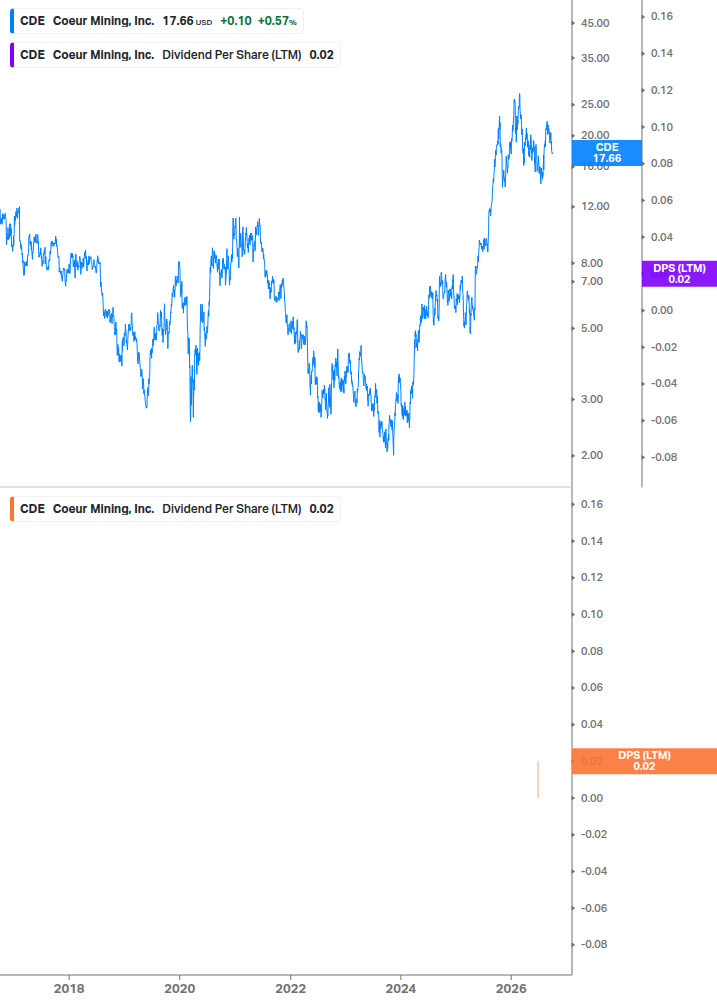Click the 8.00 price axis label
Screen dimensions: 717x1005
(x=592, y=263)
